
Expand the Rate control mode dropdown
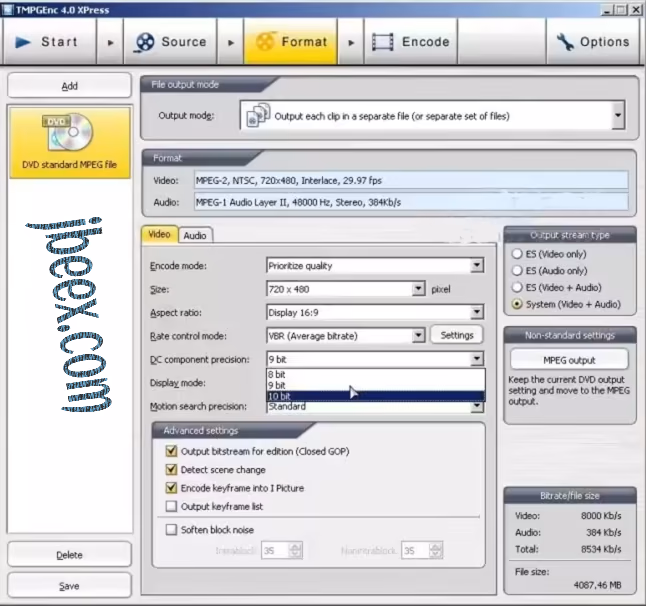click(x=418, y=336)
